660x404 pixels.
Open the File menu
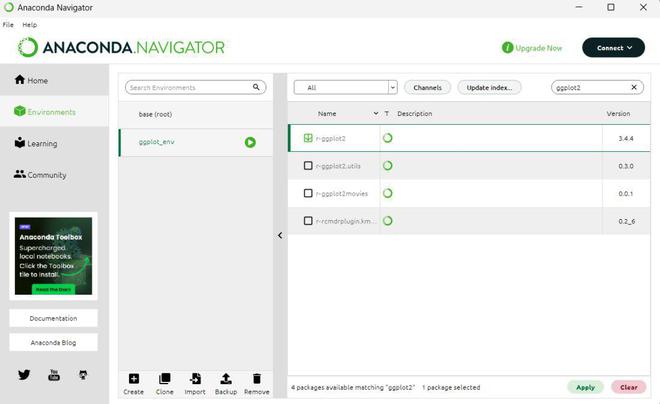point(8,25)
